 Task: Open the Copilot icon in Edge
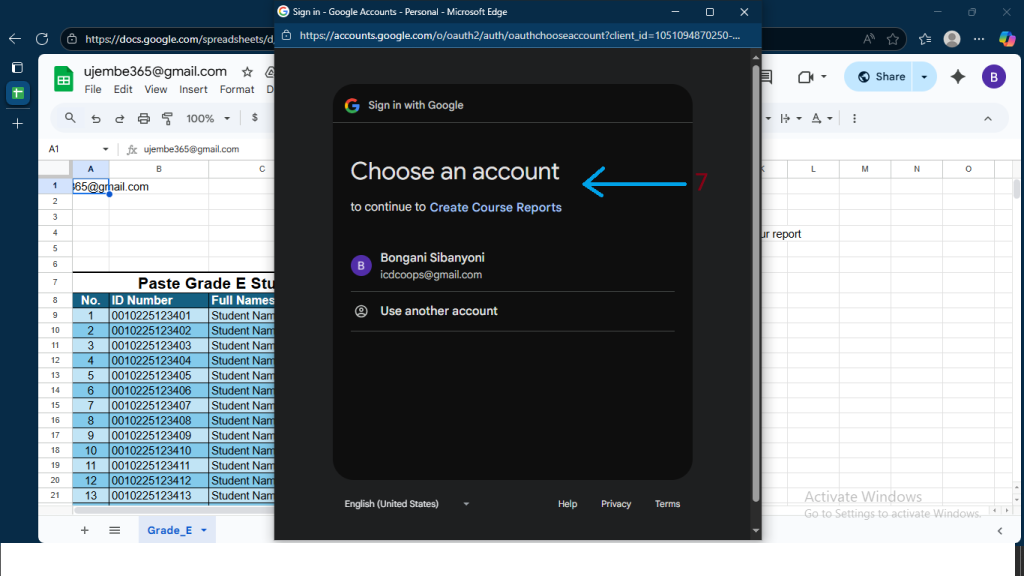pos(1007,39)
